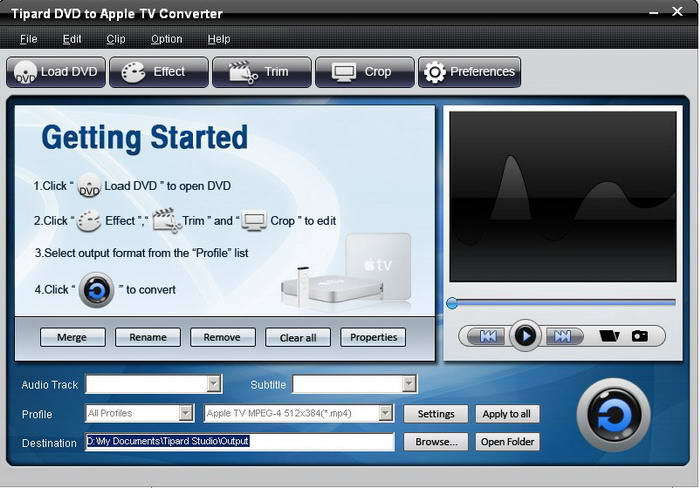Skip to previous chapter in player

tap(487, 336)
